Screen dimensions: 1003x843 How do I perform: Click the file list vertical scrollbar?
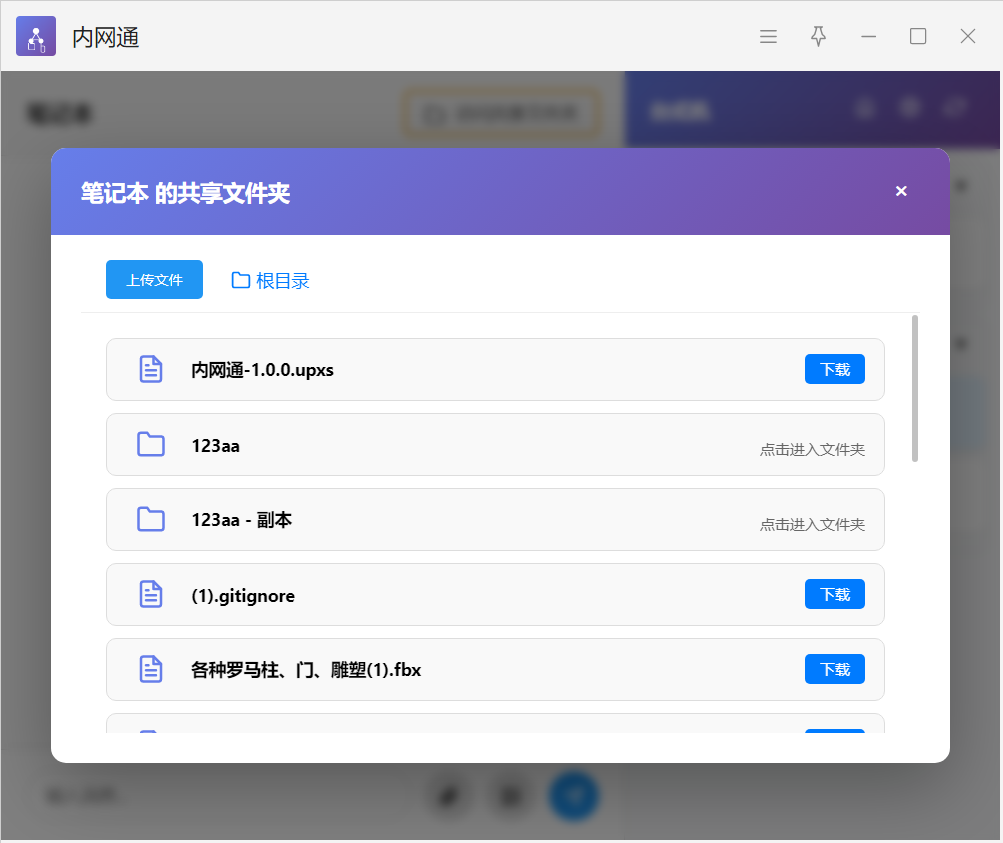point(915,389)
